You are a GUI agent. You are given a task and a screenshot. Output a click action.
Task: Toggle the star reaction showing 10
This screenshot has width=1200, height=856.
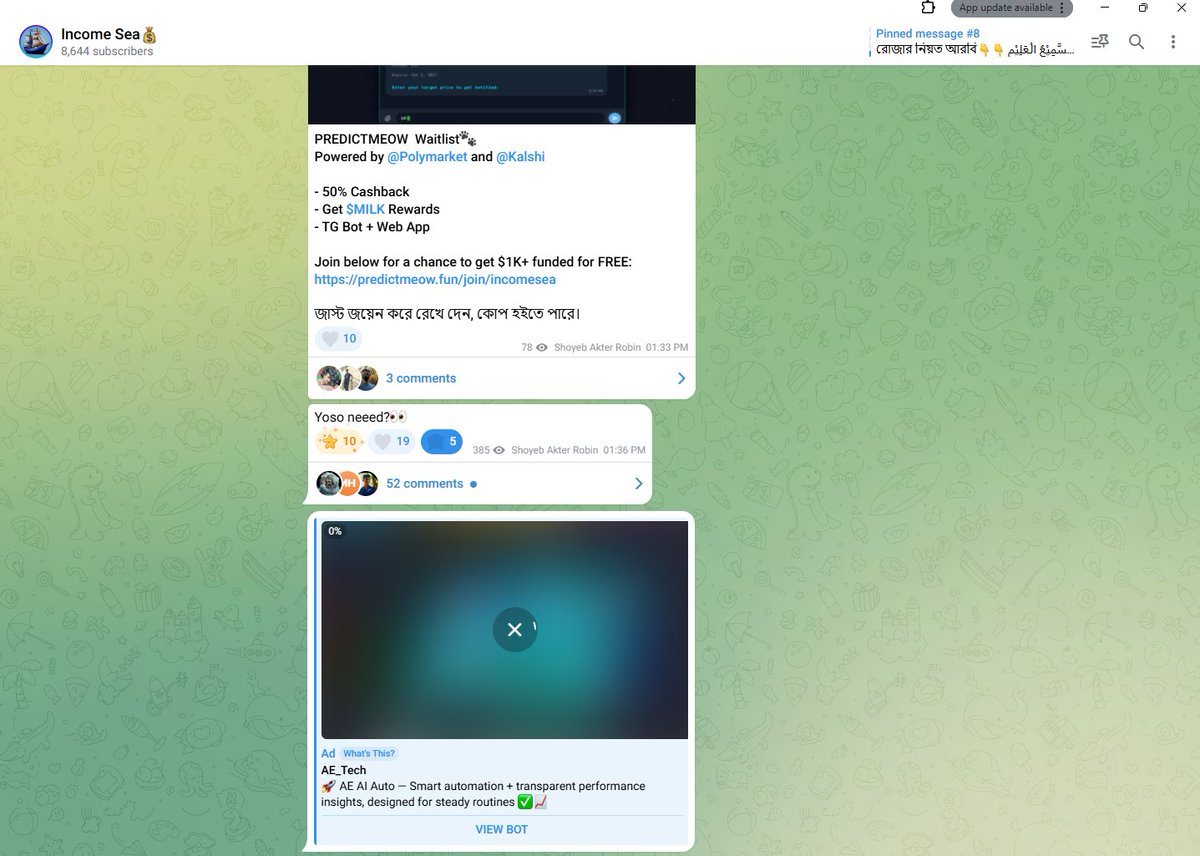339,441
